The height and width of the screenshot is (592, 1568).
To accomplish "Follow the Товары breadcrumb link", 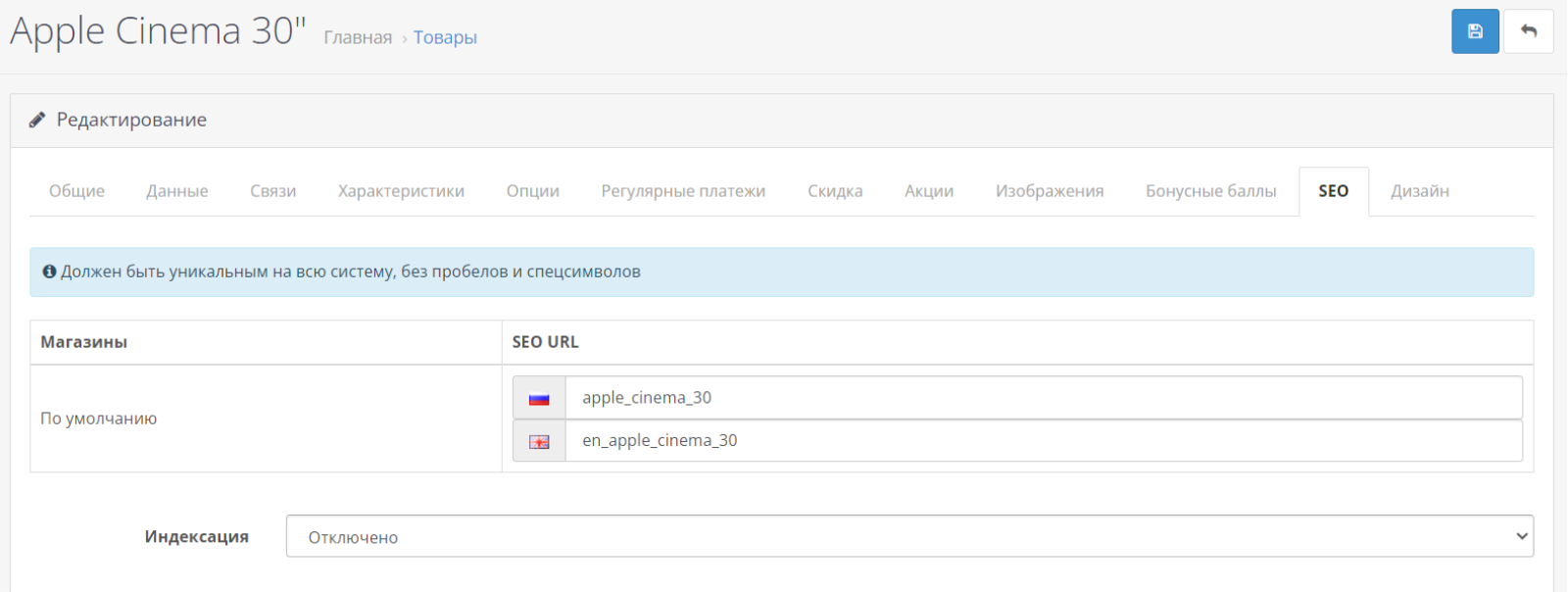I will (x=445, y=37).
